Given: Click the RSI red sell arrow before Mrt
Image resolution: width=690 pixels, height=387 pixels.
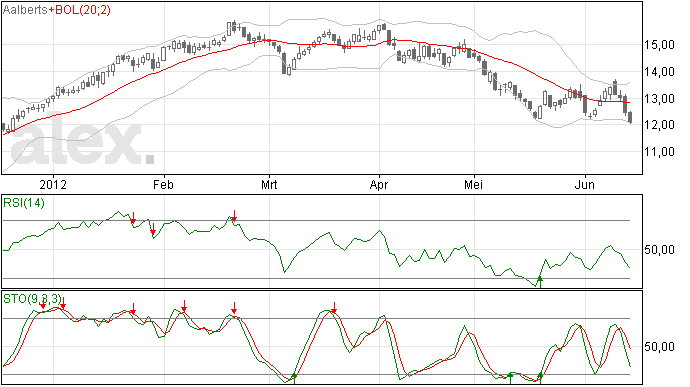Looking at the screenshot, I should click(235, 216).
